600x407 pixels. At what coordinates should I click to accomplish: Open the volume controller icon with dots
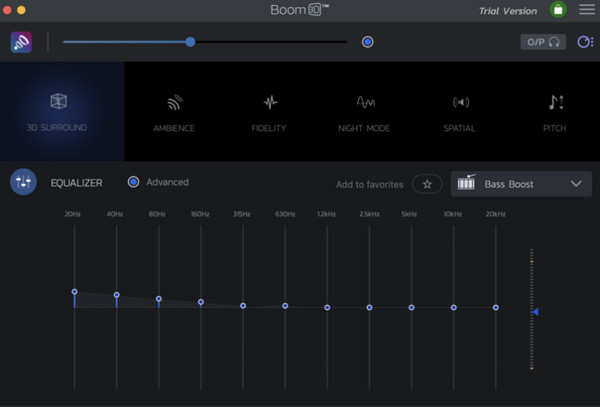(x=585, y=42)
